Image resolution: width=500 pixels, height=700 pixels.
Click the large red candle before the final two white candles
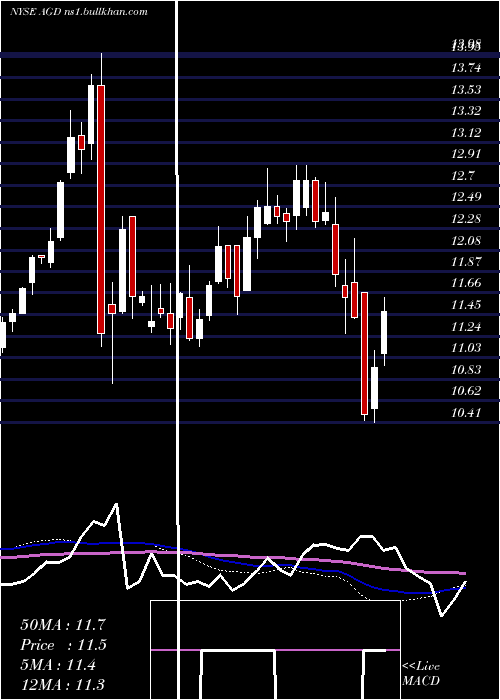coord(365,354)
